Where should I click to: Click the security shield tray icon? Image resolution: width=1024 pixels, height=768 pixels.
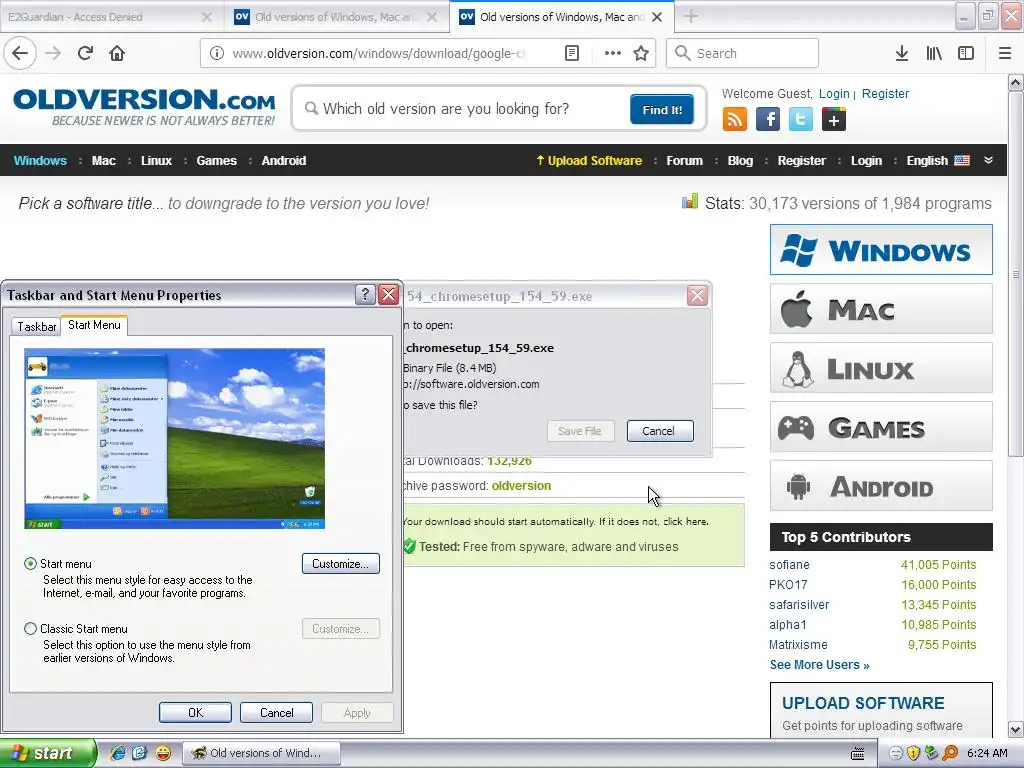tap(914, 753)
